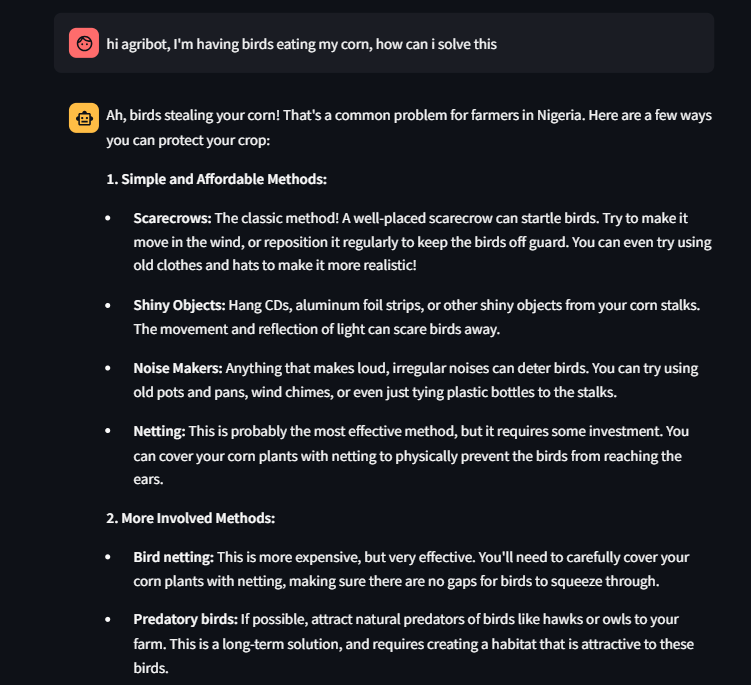
Task: Click the bold "Predatory birds:" label
Action: [185, 620]
